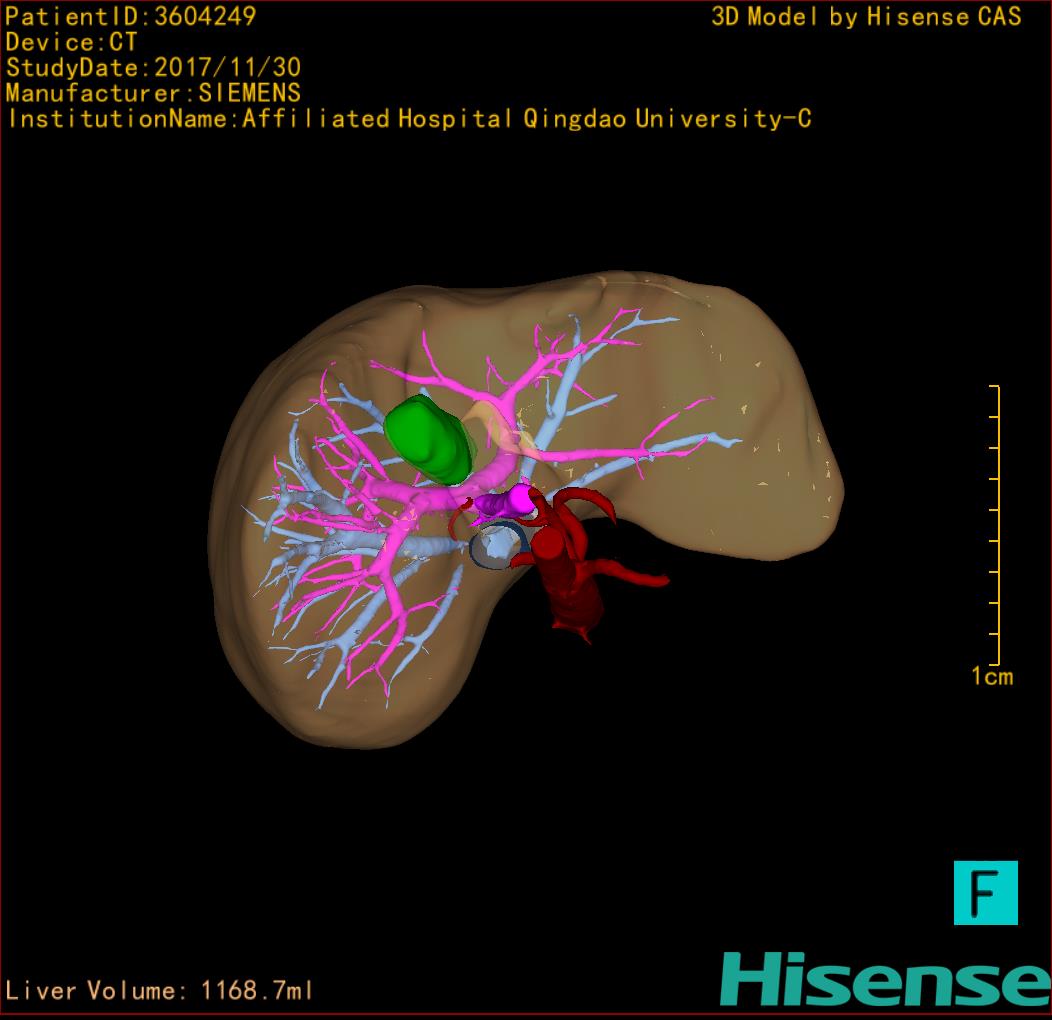Click the Manufacturer:SIEMENS label
This screenshot has width=1052, height=1020.
[153, 93]
